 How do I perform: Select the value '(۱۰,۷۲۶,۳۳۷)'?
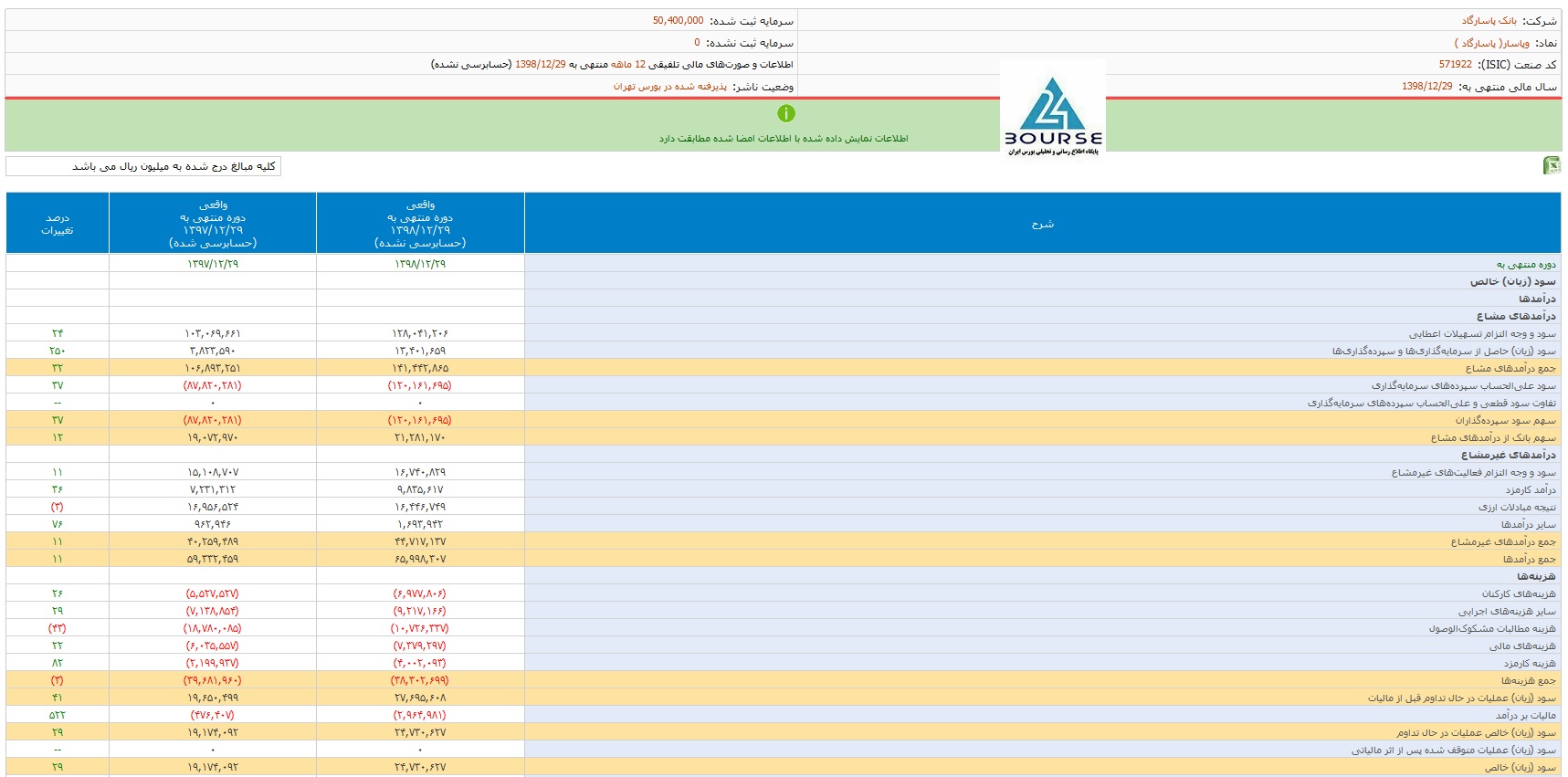pos(420,628)
